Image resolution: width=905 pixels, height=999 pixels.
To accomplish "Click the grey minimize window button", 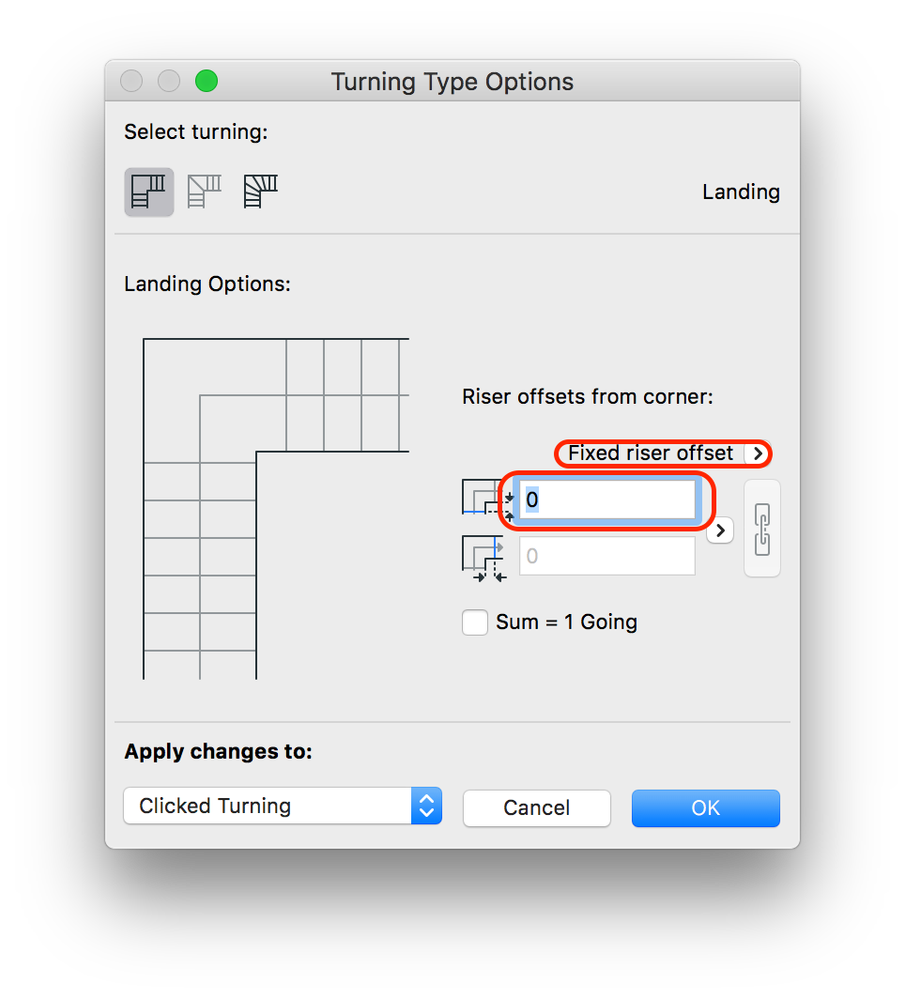I will click(169, 81).
